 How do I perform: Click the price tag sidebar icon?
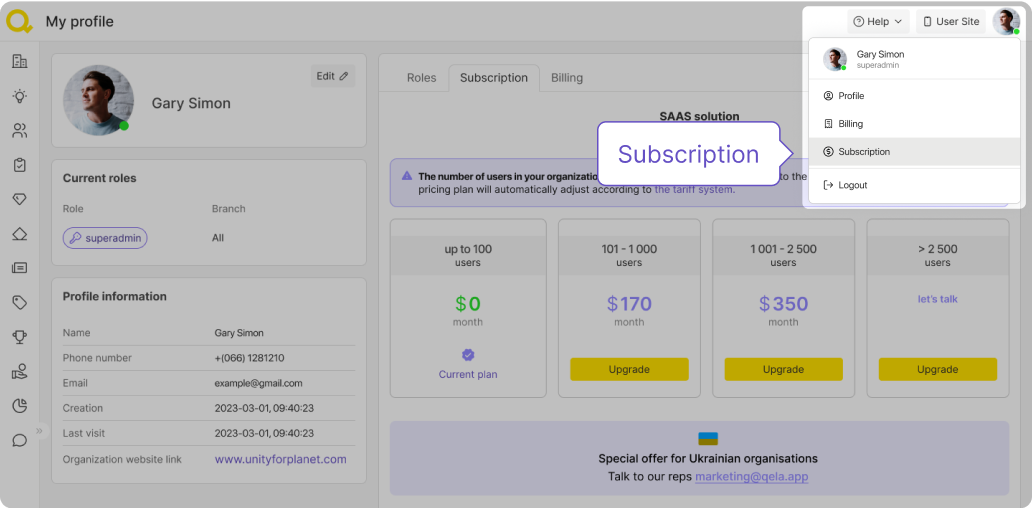pos(19,302)
